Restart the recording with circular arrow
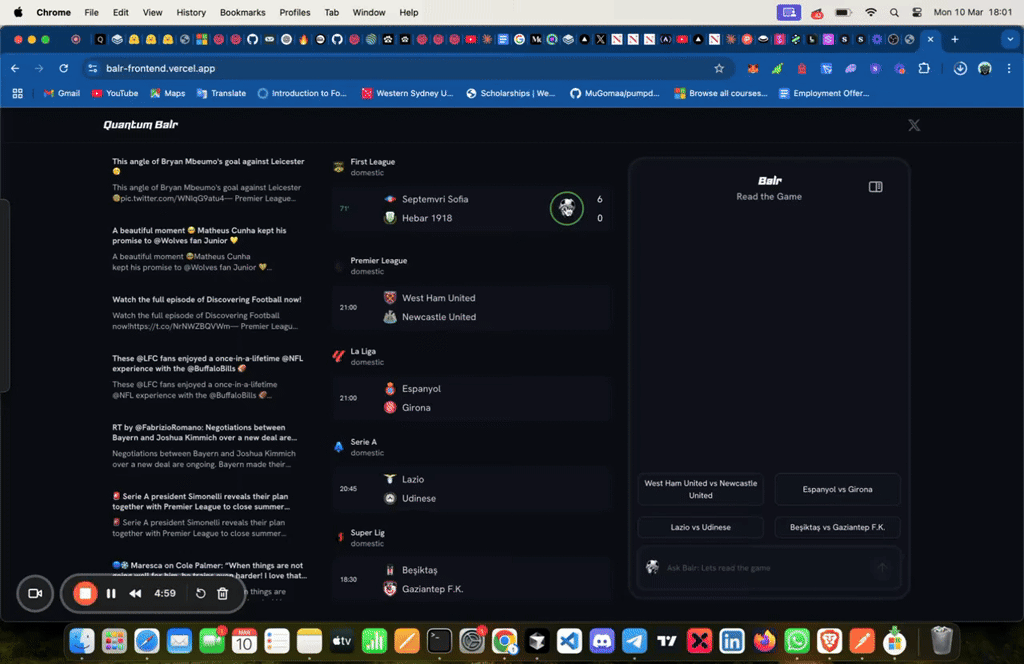1024x664 pixels. 200,593
